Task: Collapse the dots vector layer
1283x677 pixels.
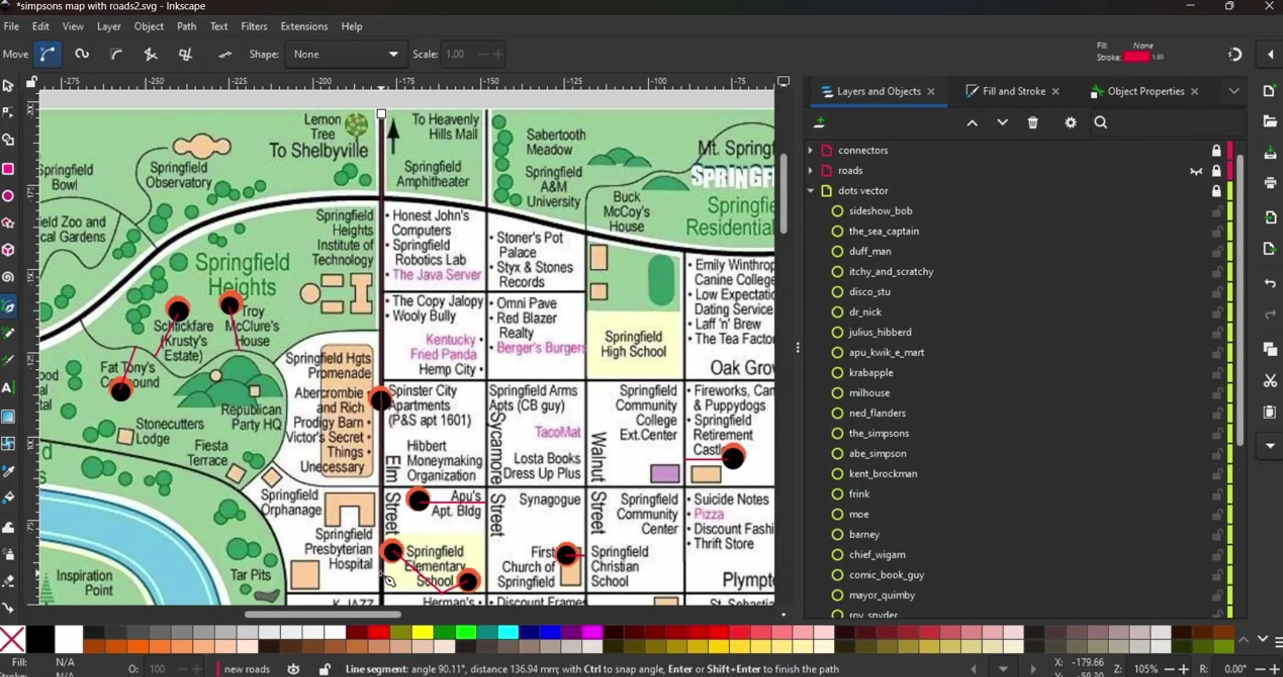Action: [x=809, y=191]
